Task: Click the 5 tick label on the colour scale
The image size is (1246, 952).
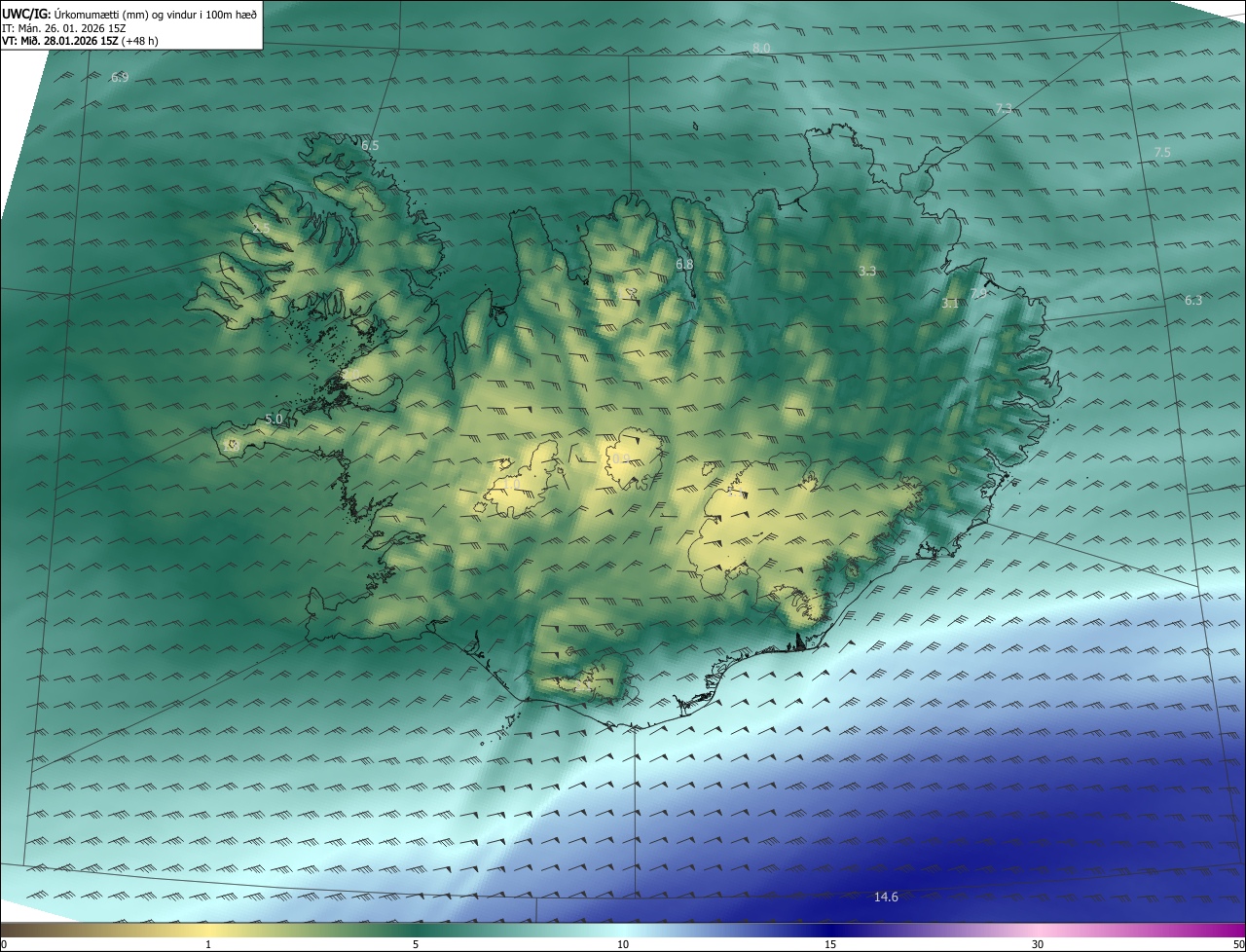Action: 416,944
